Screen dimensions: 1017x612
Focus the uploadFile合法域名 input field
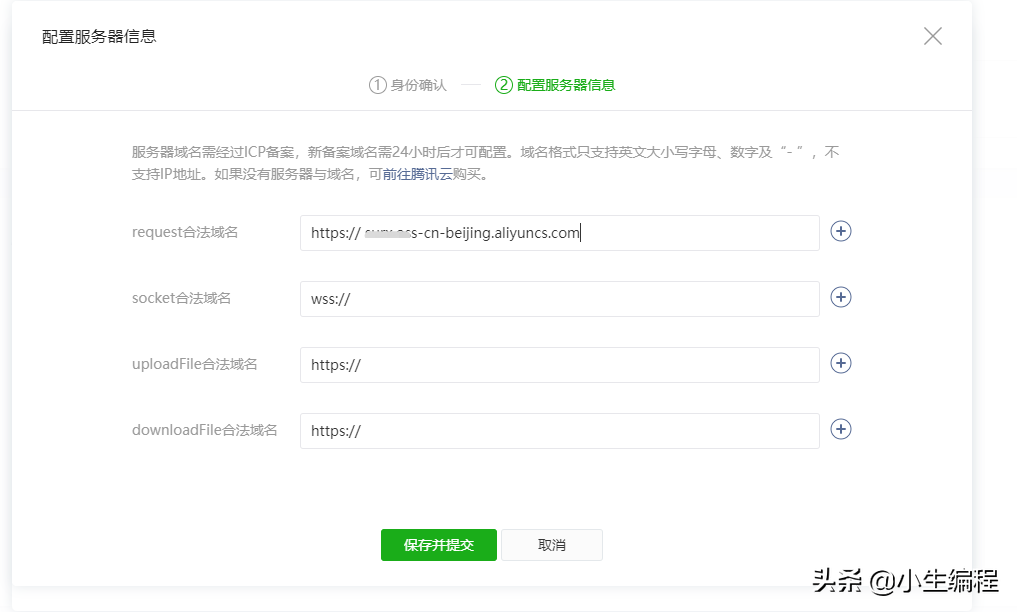coord(560,364)
